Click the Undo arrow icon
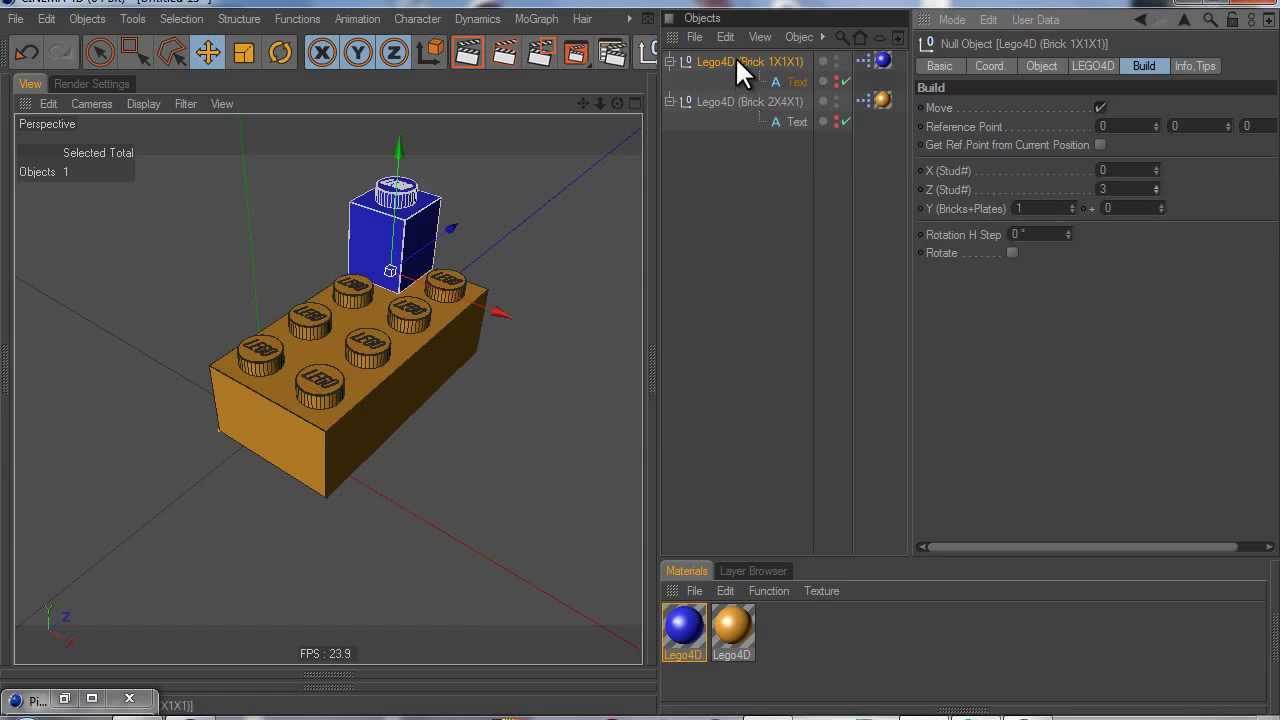Image resolution: width=1280 pixels, height=720 pixels. [x=27, y=52]
